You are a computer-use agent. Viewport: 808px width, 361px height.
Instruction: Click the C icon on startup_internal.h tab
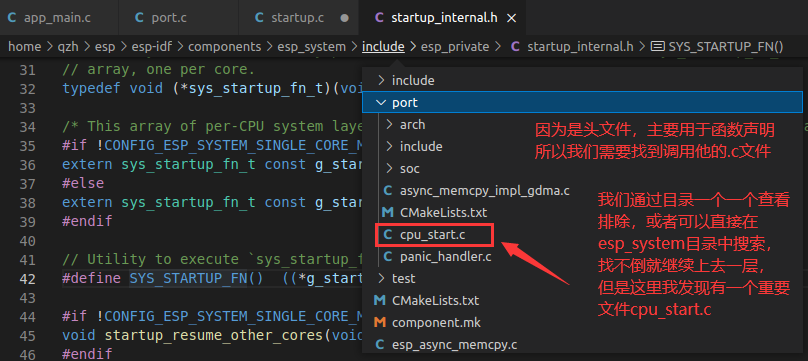pyautogui.click(x=379, y=18)
